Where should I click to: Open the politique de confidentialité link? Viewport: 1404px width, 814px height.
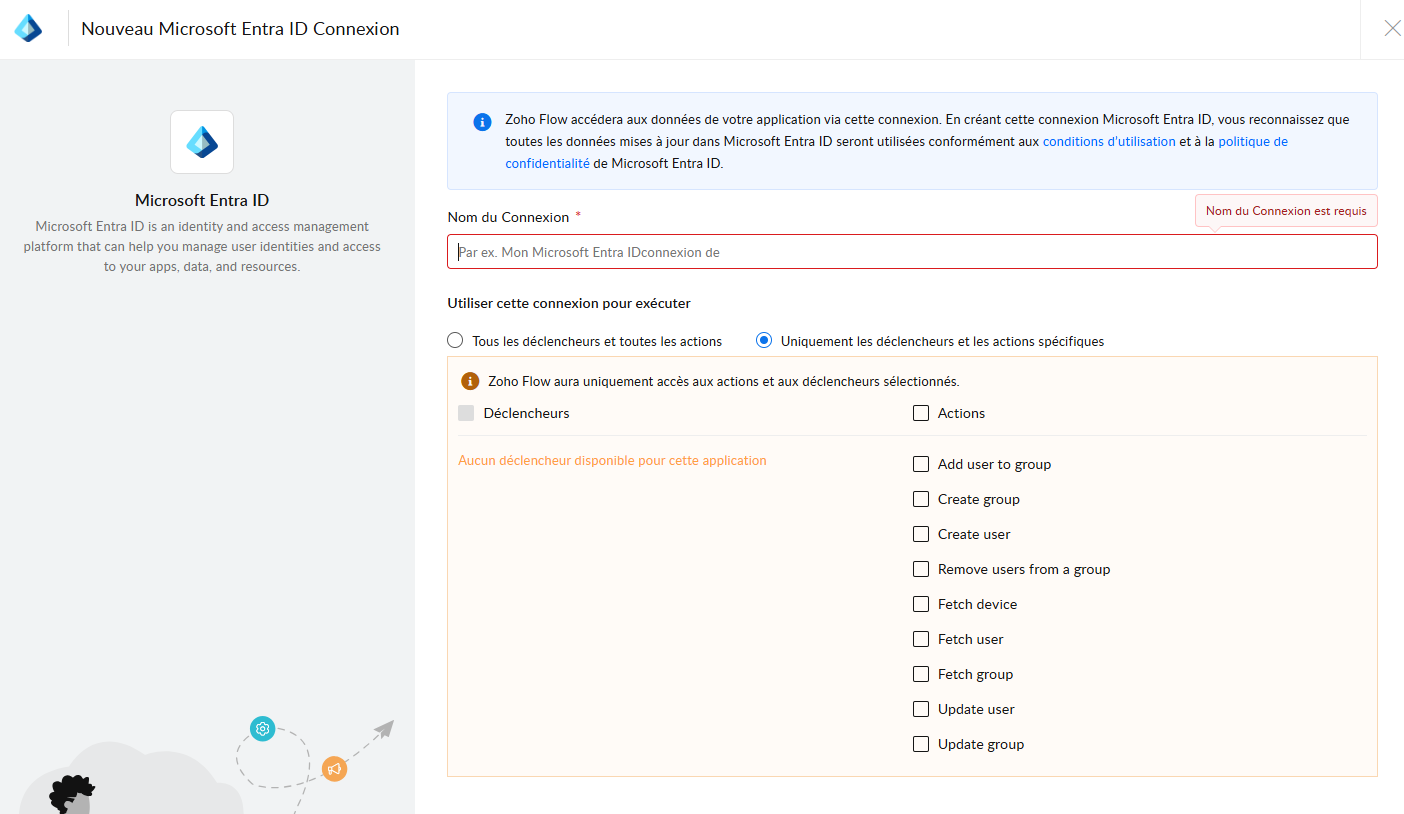(x=1252, y=142)
